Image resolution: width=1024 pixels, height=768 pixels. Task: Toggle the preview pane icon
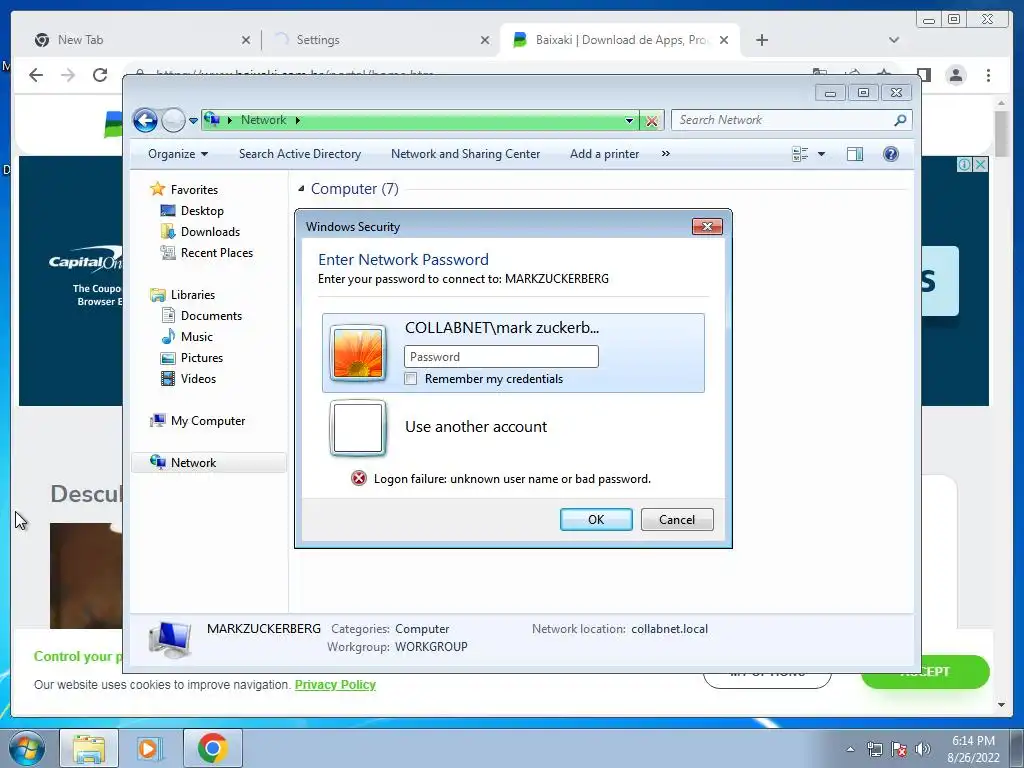855,154
